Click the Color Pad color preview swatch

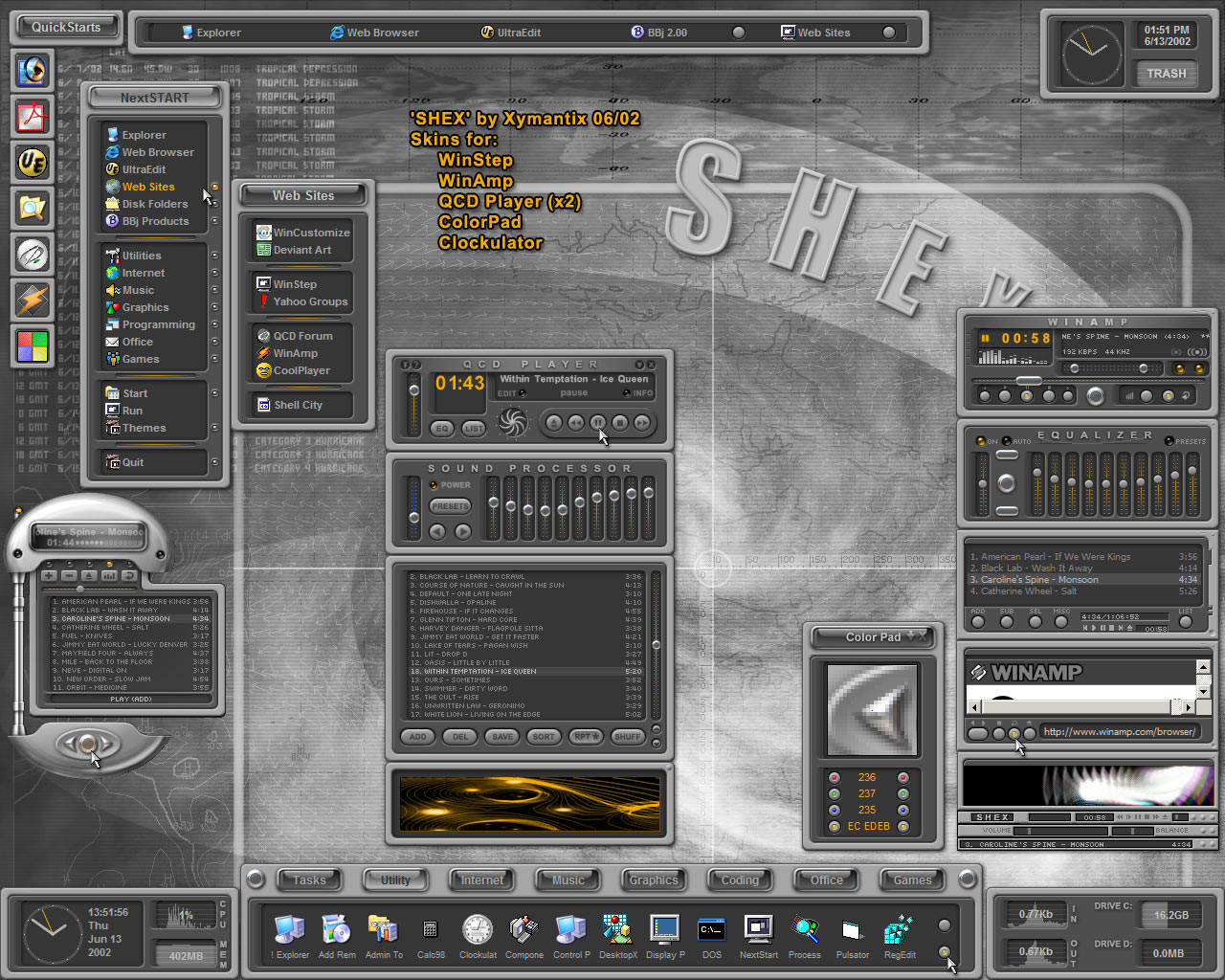[872, 710]
